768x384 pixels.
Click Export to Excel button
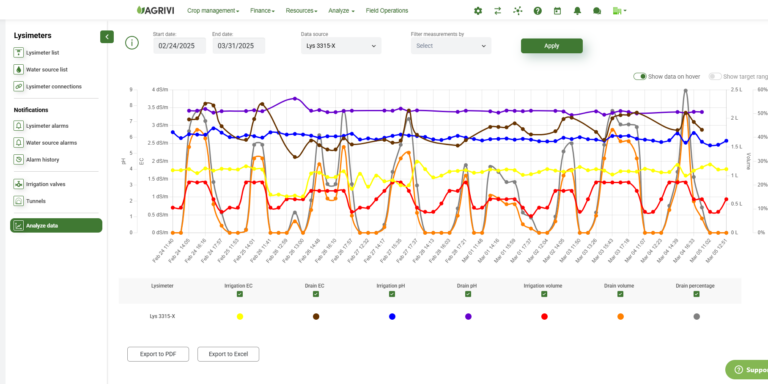click(x=228, y=354)
